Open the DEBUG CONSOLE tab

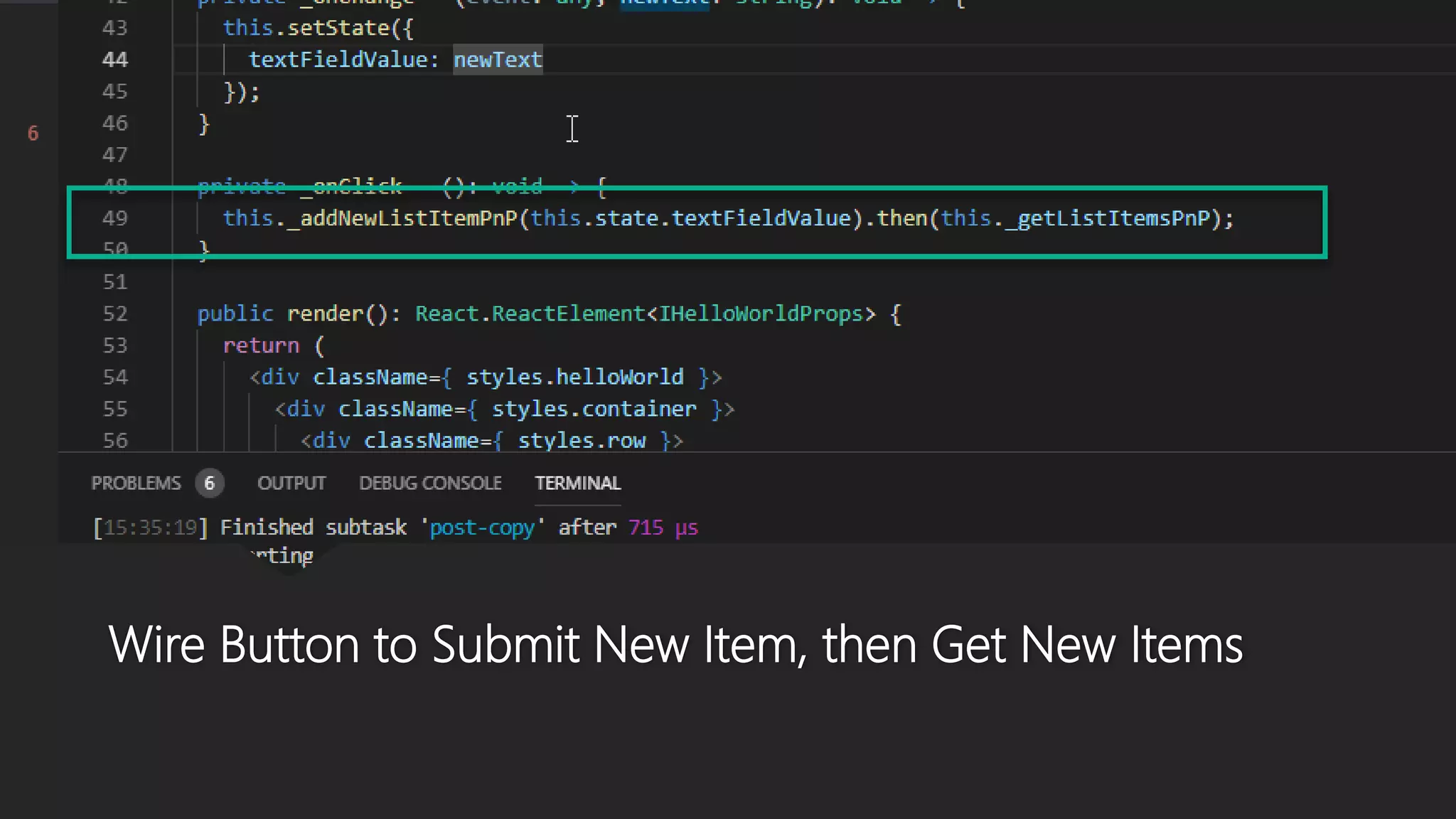pyautogui.click(x=430, y=483)
